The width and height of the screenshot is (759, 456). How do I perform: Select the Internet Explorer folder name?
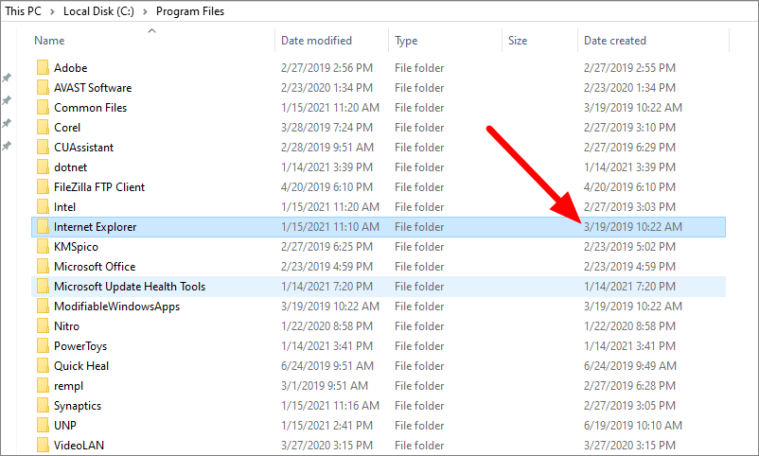coord(95,227)
